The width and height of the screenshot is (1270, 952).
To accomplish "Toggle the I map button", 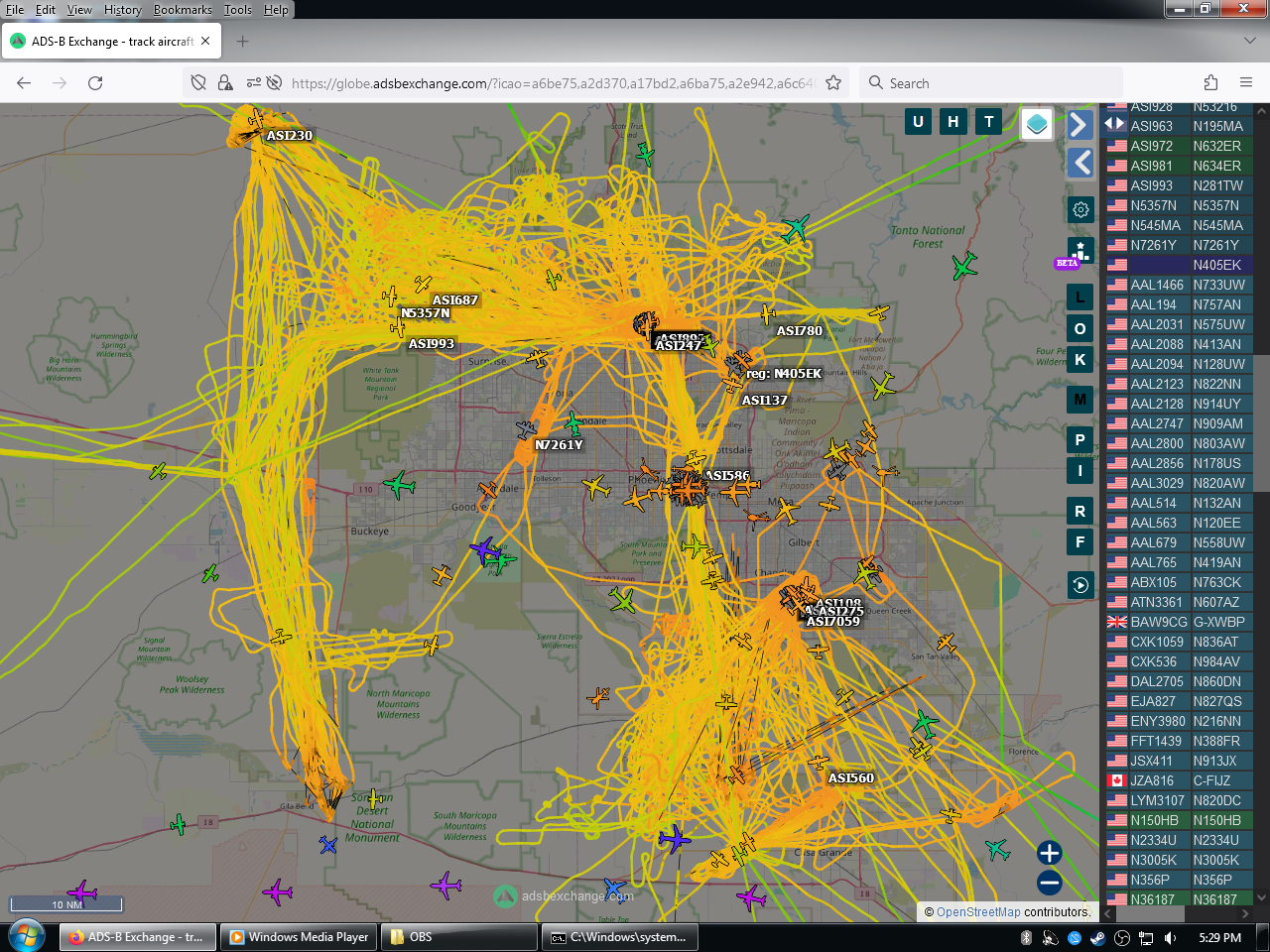I will 1080,471.
